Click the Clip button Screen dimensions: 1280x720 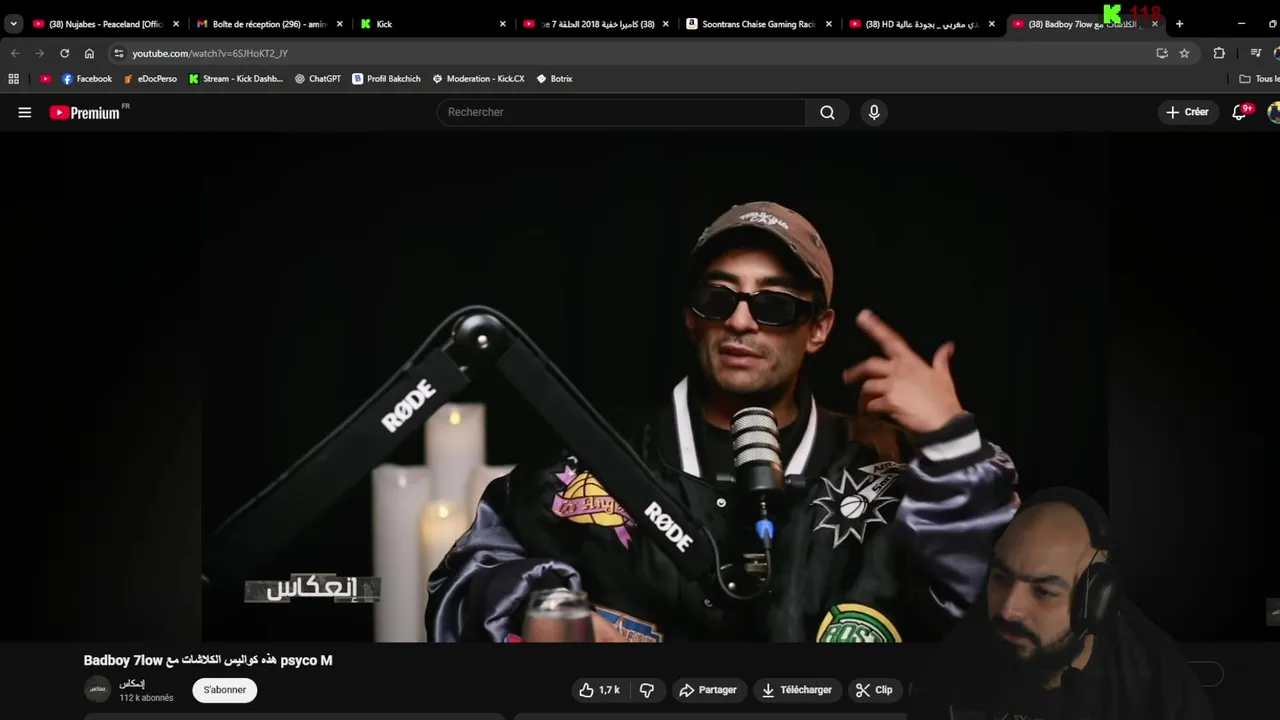click(x=874, y=690)
